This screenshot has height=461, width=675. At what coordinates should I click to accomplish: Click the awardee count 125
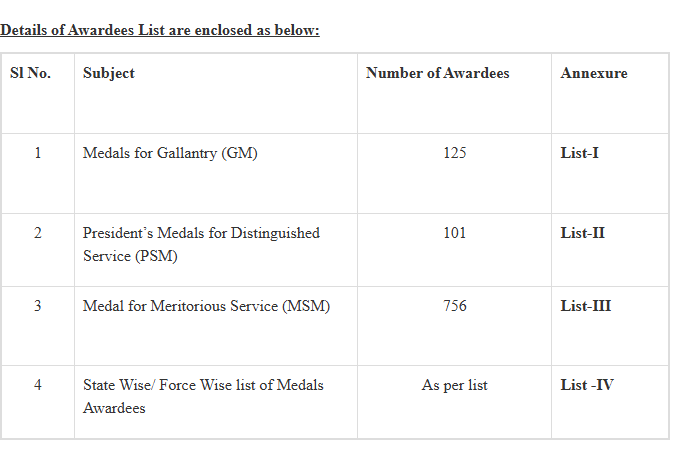454,154
